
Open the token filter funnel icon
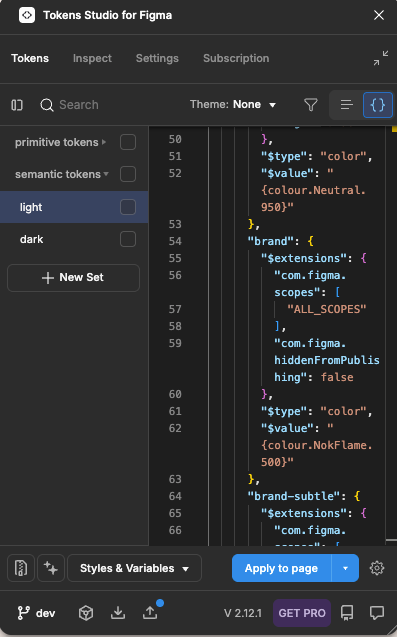point(311,105)
